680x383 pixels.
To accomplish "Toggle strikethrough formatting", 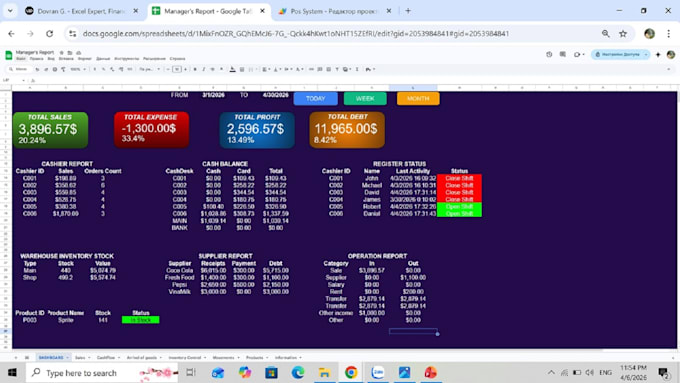I will (x=212, y=69).
